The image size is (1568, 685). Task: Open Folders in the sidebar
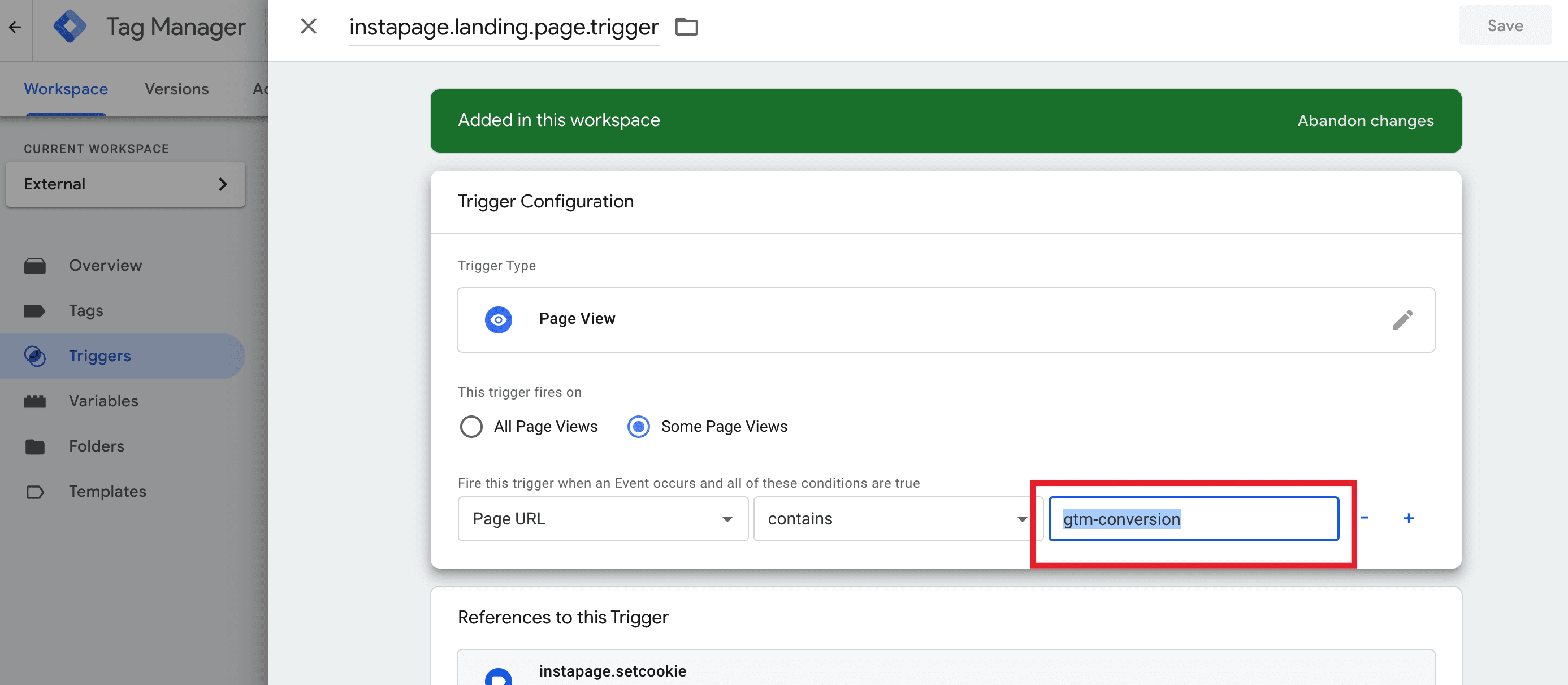coord(122,446)
